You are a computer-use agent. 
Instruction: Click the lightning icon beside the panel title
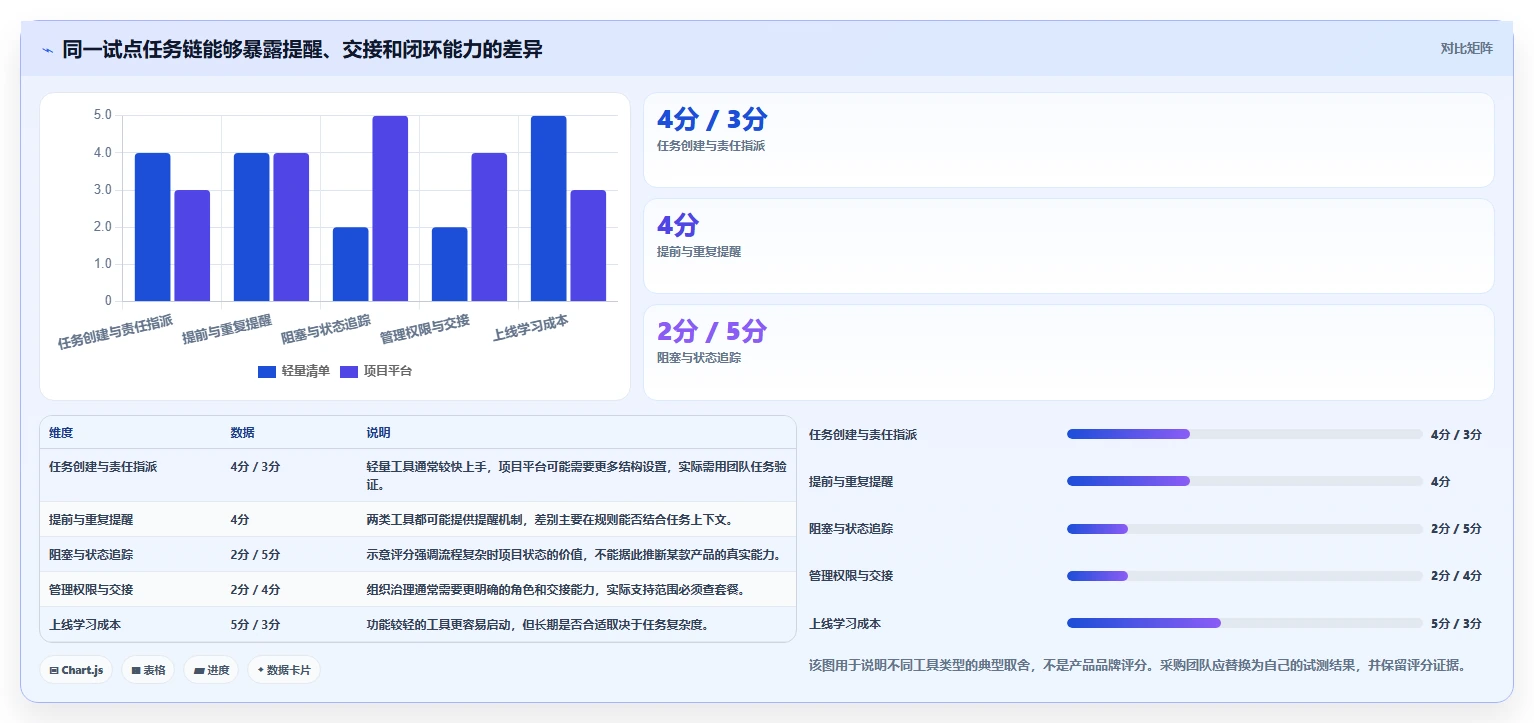[x=47, y=49]
